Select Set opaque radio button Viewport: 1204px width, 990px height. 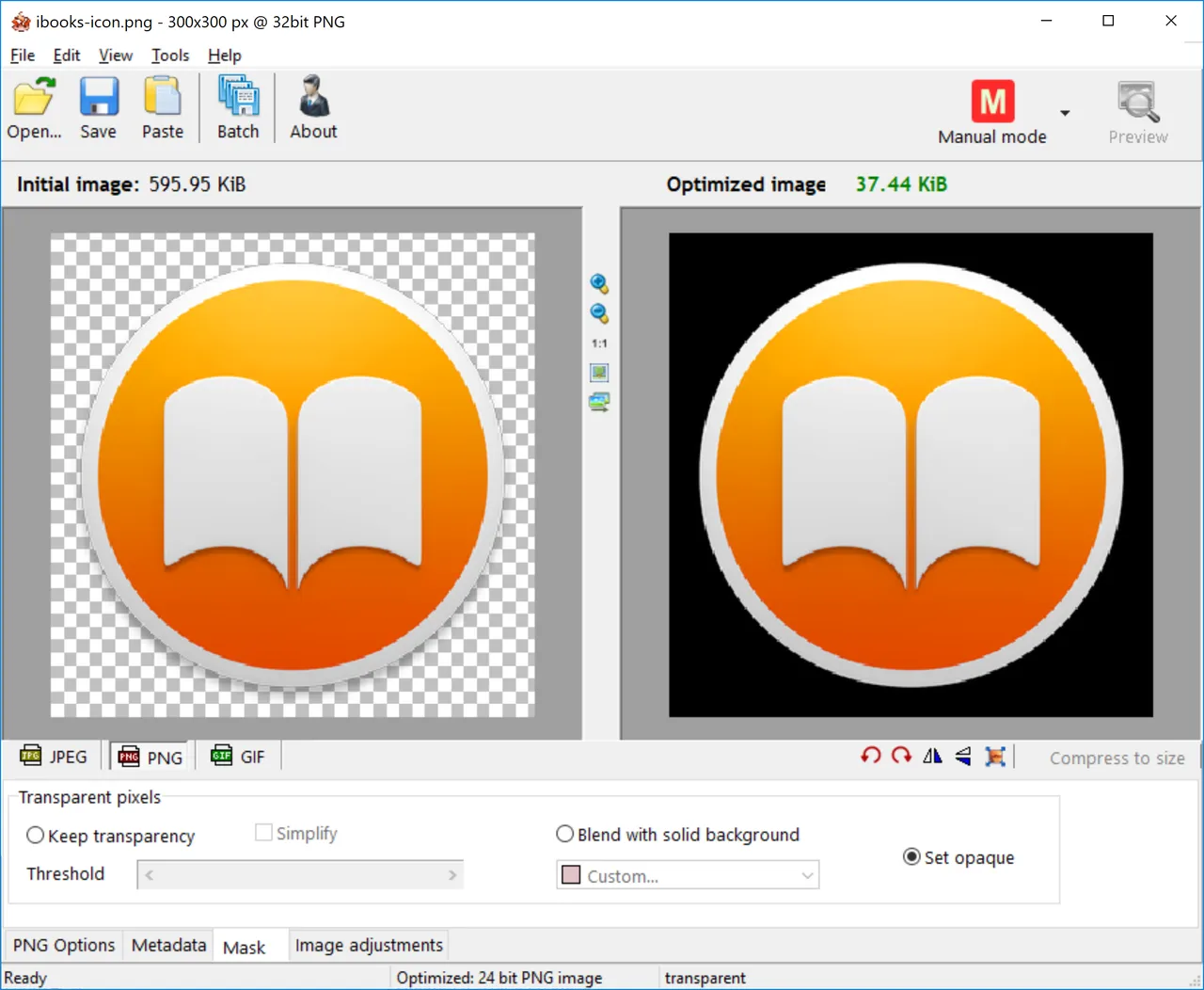click(x=911, y=856)
